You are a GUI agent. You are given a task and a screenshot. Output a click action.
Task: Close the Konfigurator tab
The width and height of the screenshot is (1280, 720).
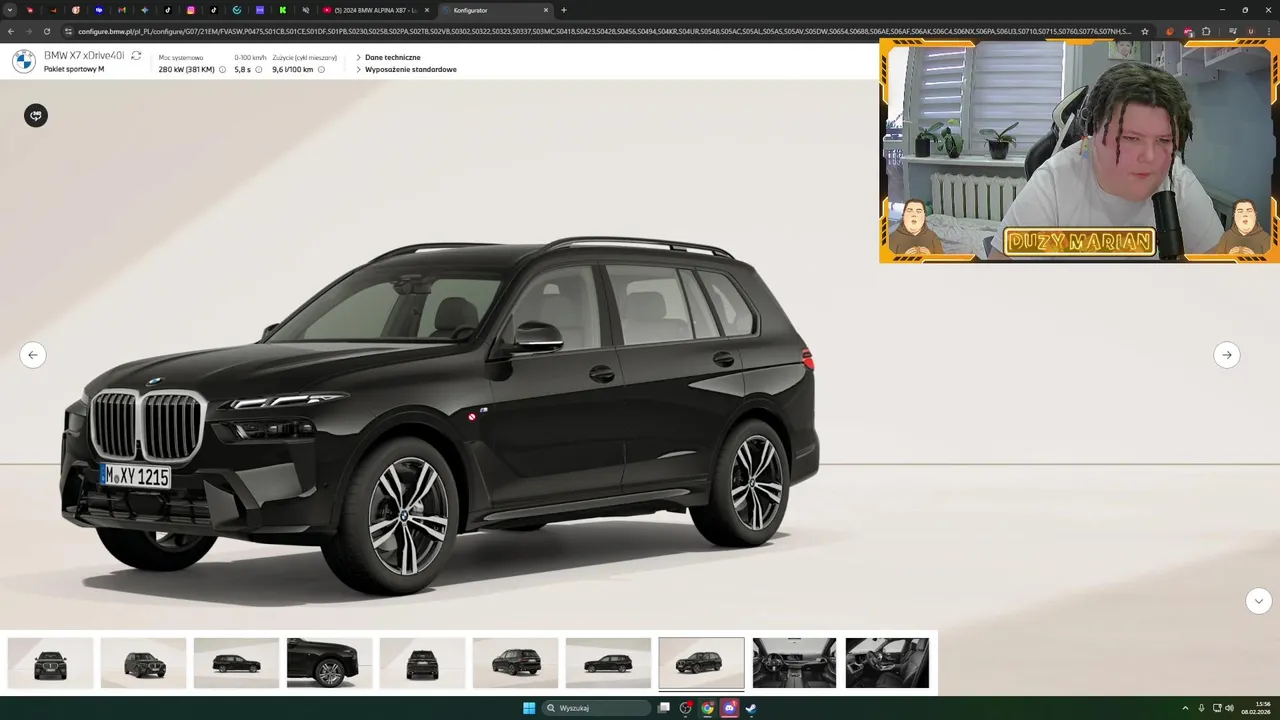point(546,10)
